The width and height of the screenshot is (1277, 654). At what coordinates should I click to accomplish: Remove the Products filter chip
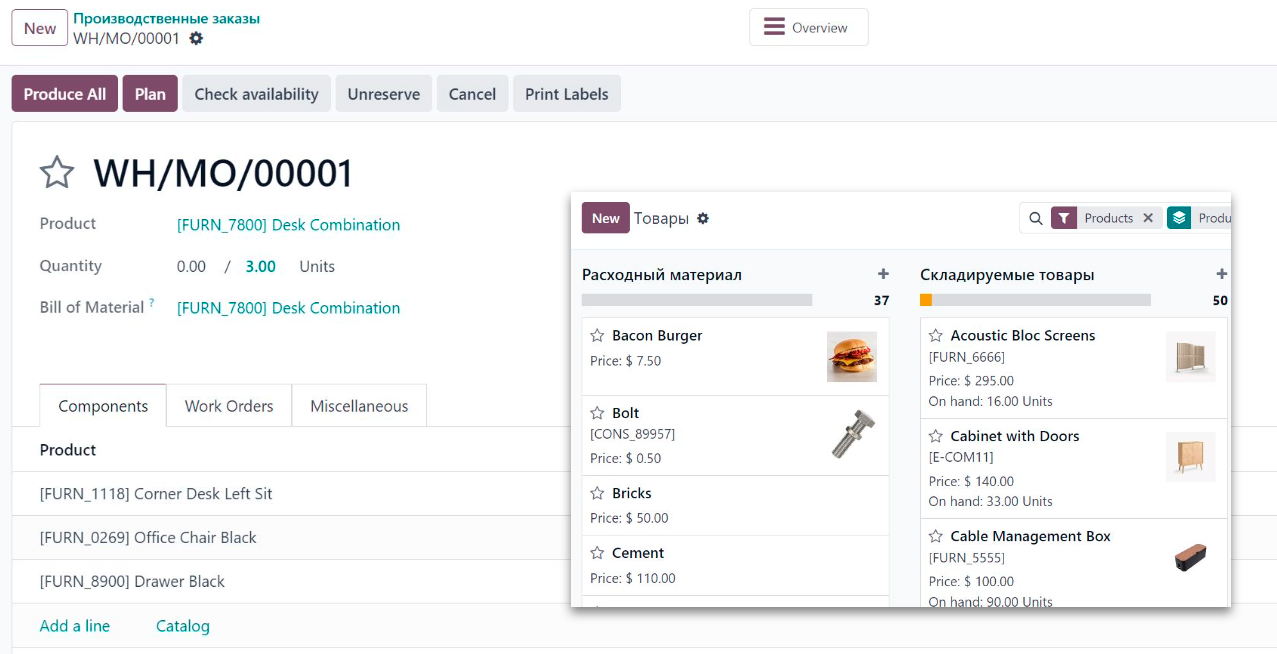tap(1148, 218)
